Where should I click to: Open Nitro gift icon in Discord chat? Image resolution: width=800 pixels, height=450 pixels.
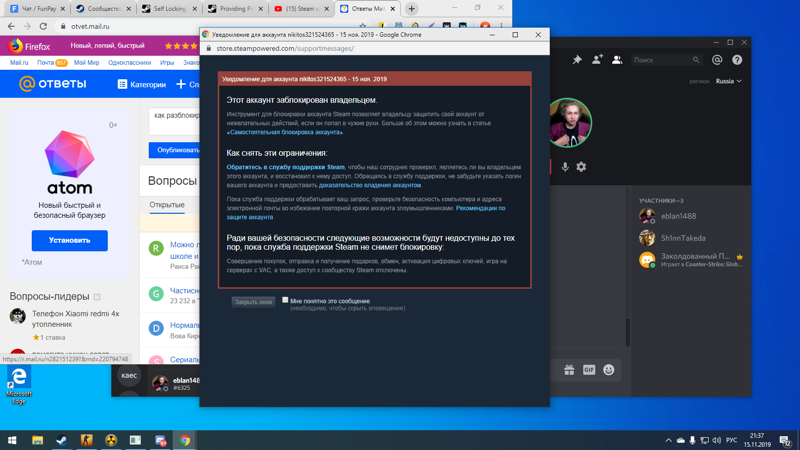click(569, 370)
